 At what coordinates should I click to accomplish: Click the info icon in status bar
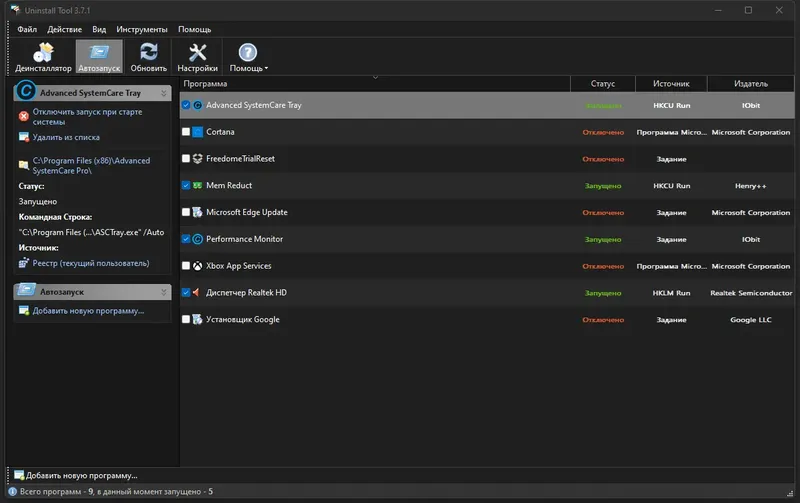pos(12,492)
